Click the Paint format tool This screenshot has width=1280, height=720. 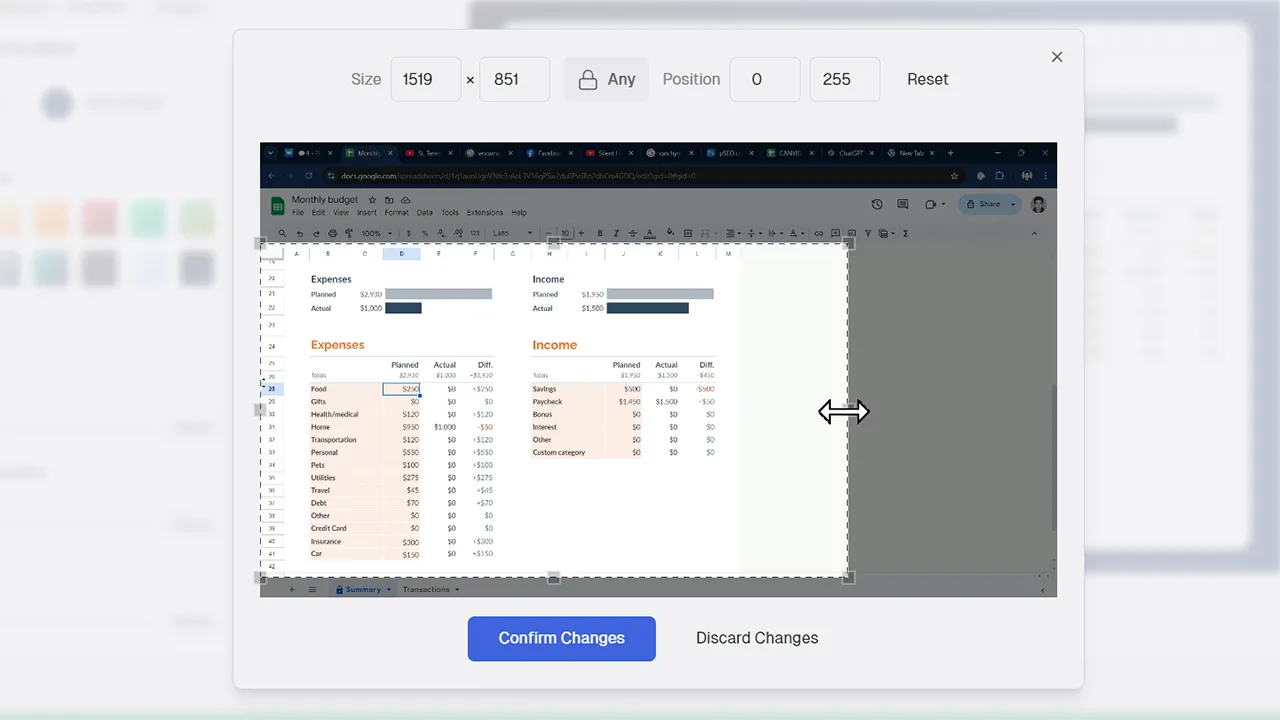coord(348,233)
